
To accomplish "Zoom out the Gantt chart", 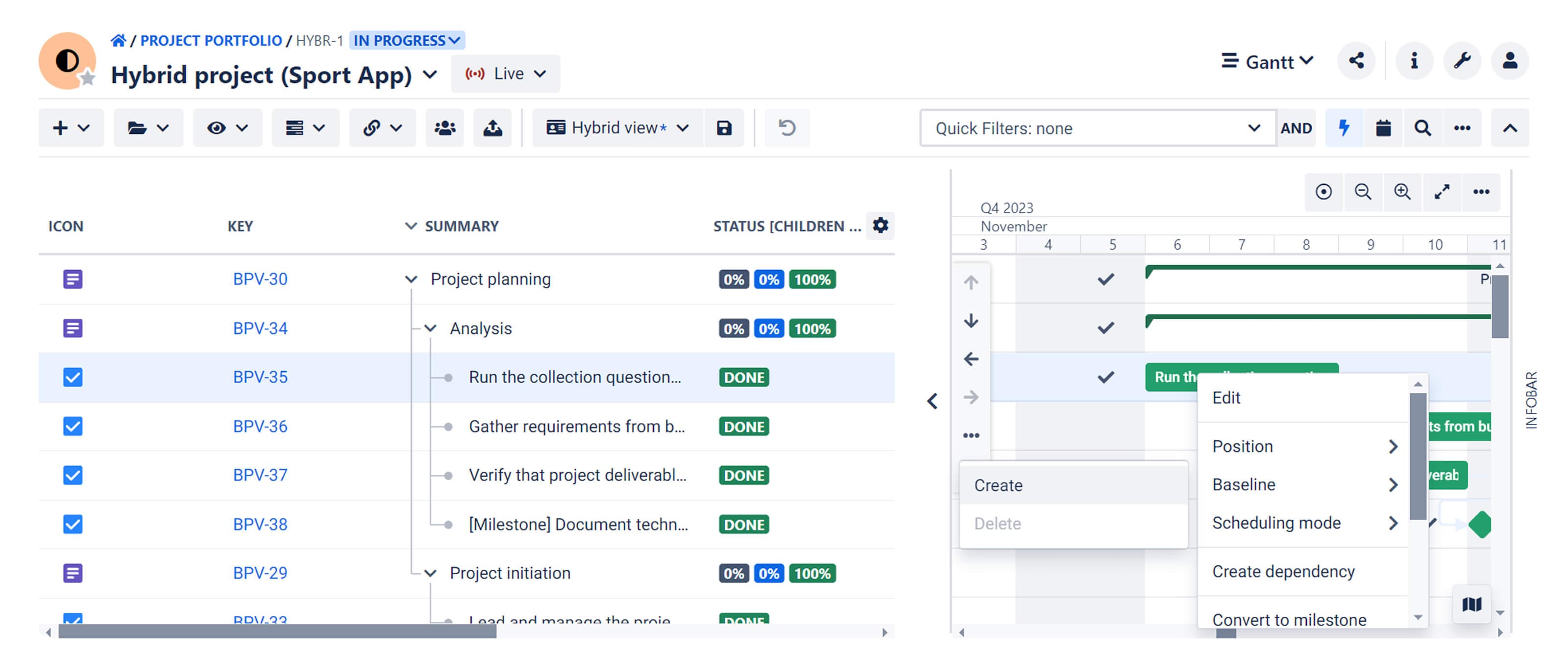I will pyautogui.click(x=1363, y=192).
